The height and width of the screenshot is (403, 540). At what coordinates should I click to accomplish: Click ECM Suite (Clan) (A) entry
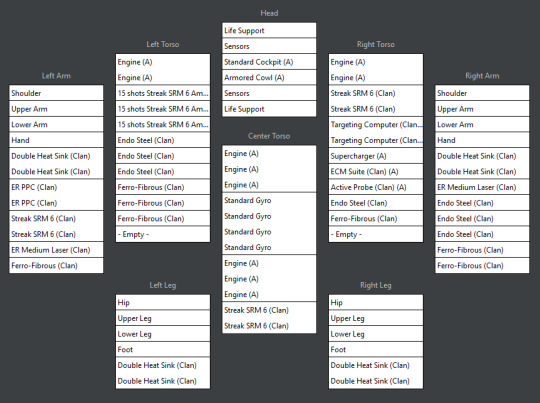pos(376,172)
